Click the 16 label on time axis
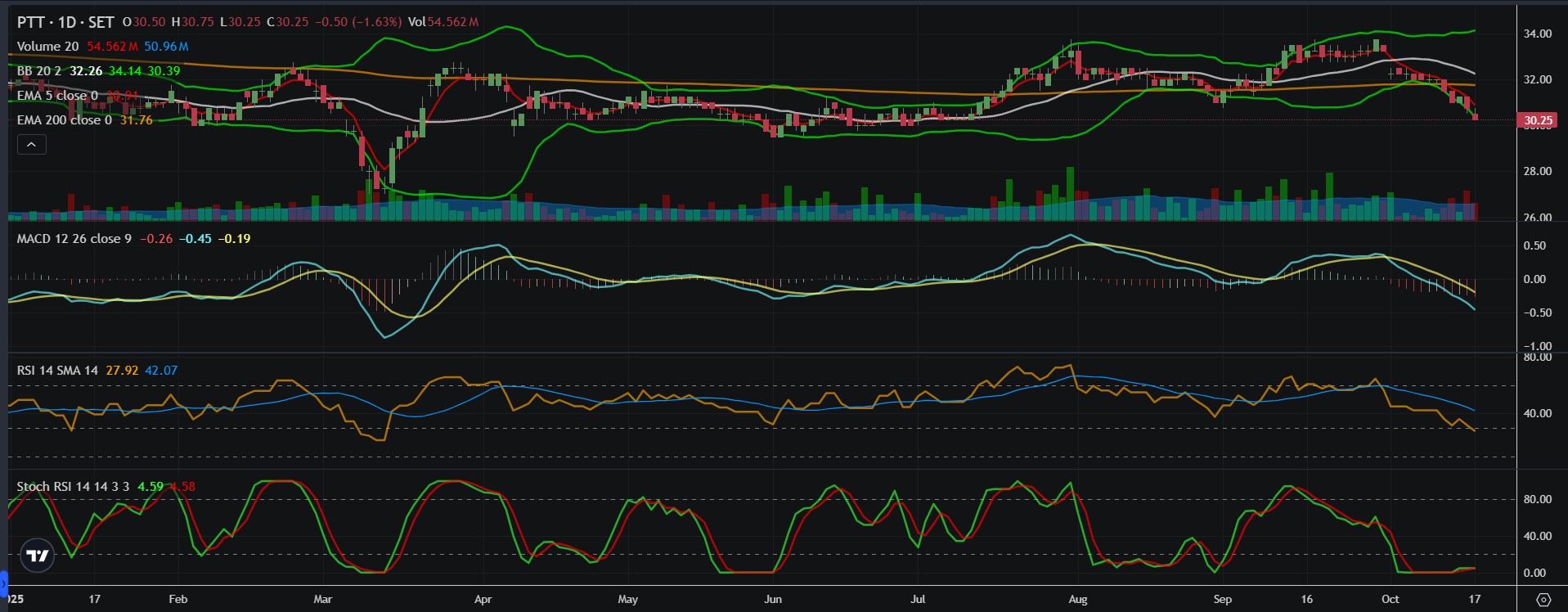 1307,599
